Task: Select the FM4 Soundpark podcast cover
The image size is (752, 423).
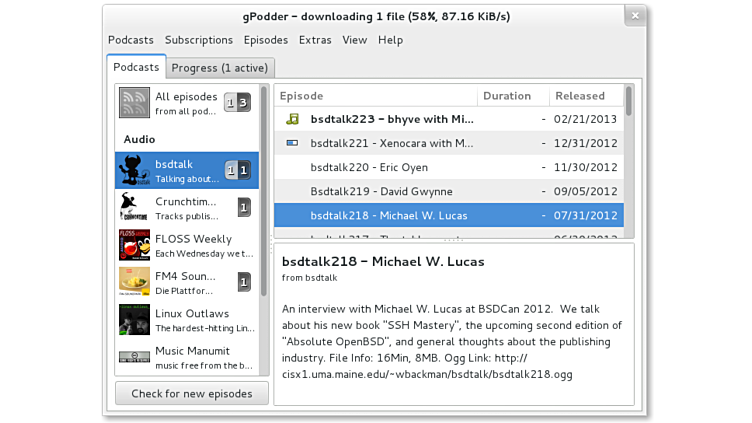Action: [x=135, y=282]
